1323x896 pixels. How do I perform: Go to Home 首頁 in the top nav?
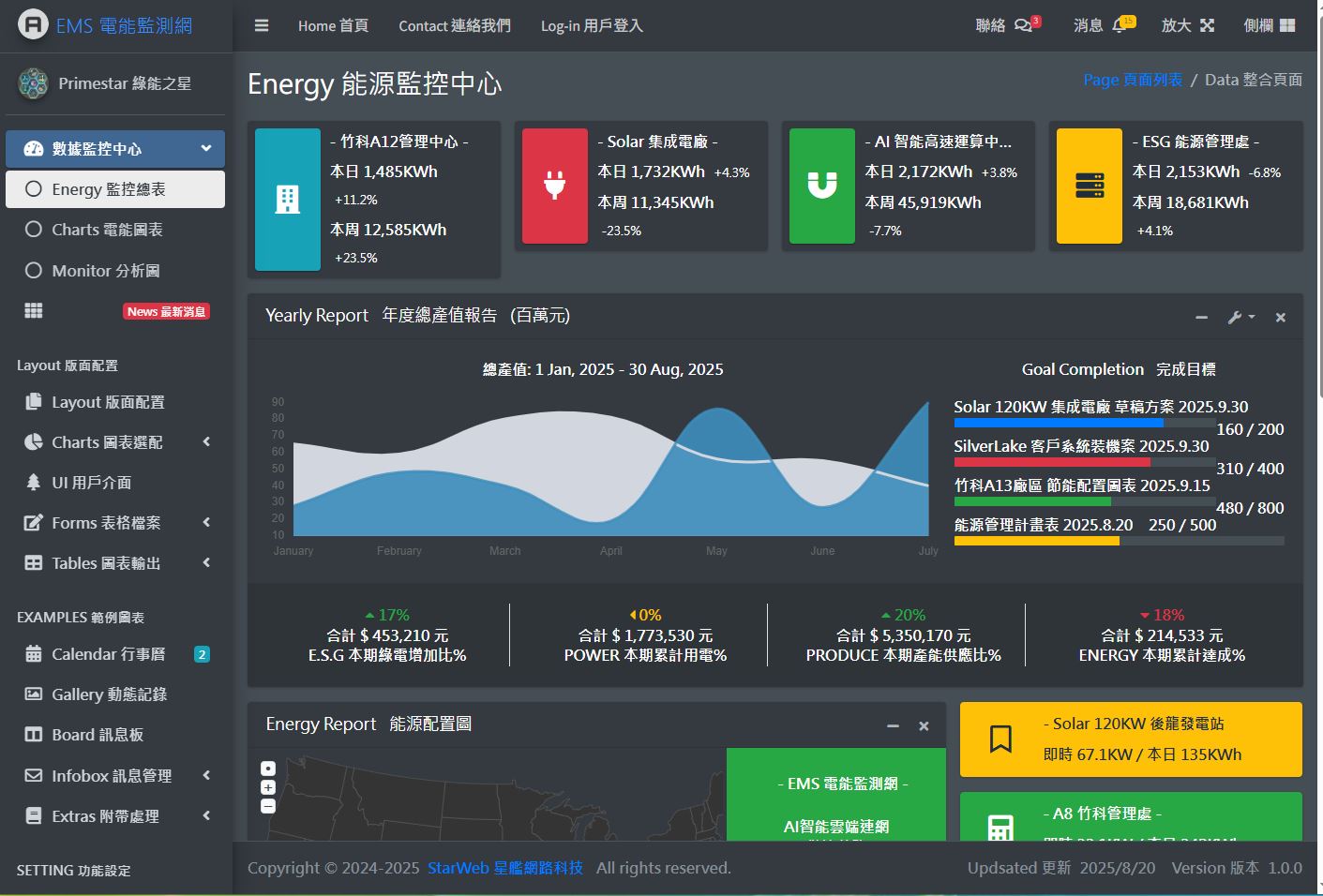pyautogui.click(x=333, y=26)
